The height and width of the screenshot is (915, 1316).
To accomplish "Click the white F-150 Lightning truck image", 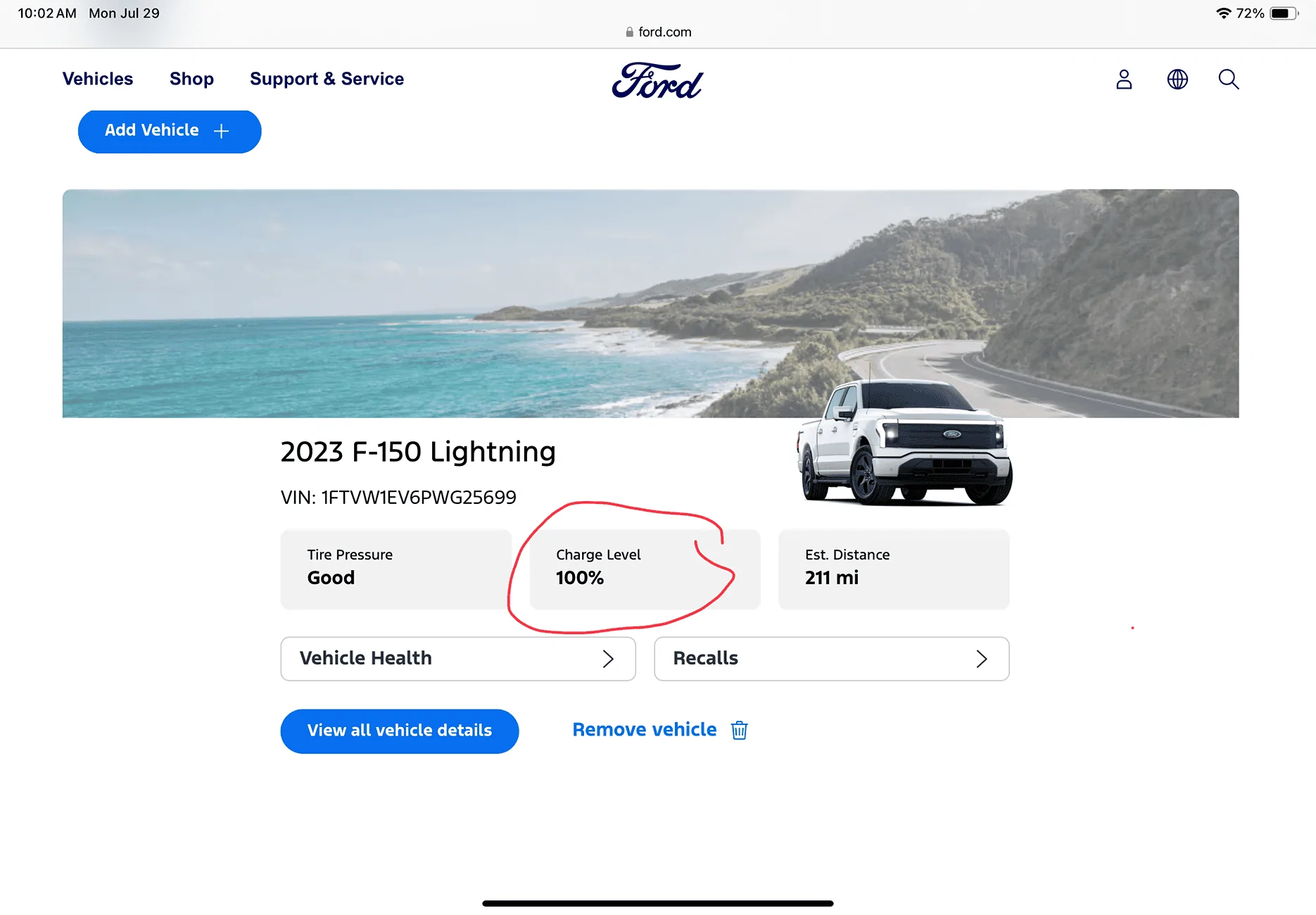I will pos(905,445).
